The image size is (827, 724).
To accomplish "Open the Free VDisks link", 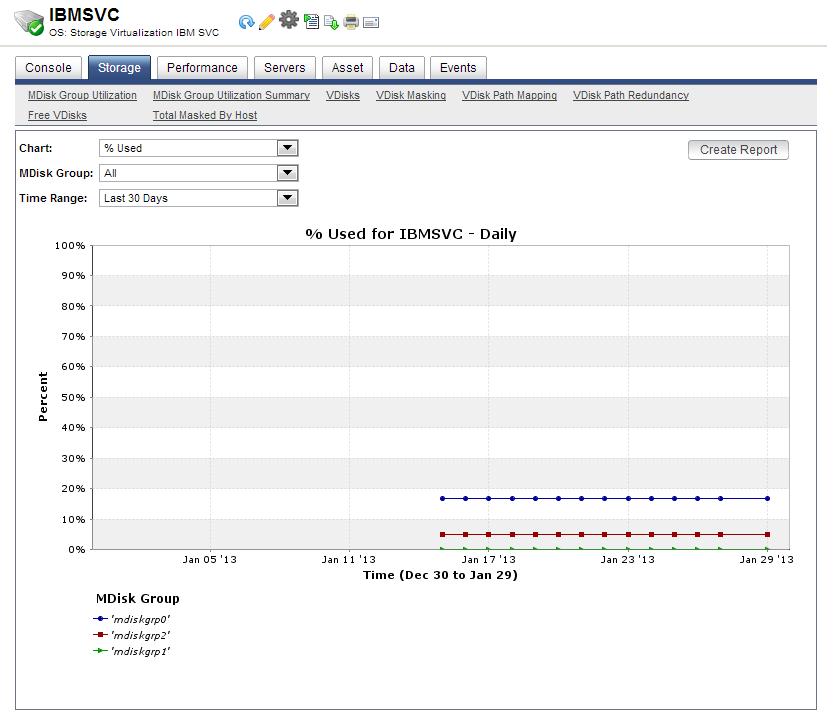I will [57, 115].
